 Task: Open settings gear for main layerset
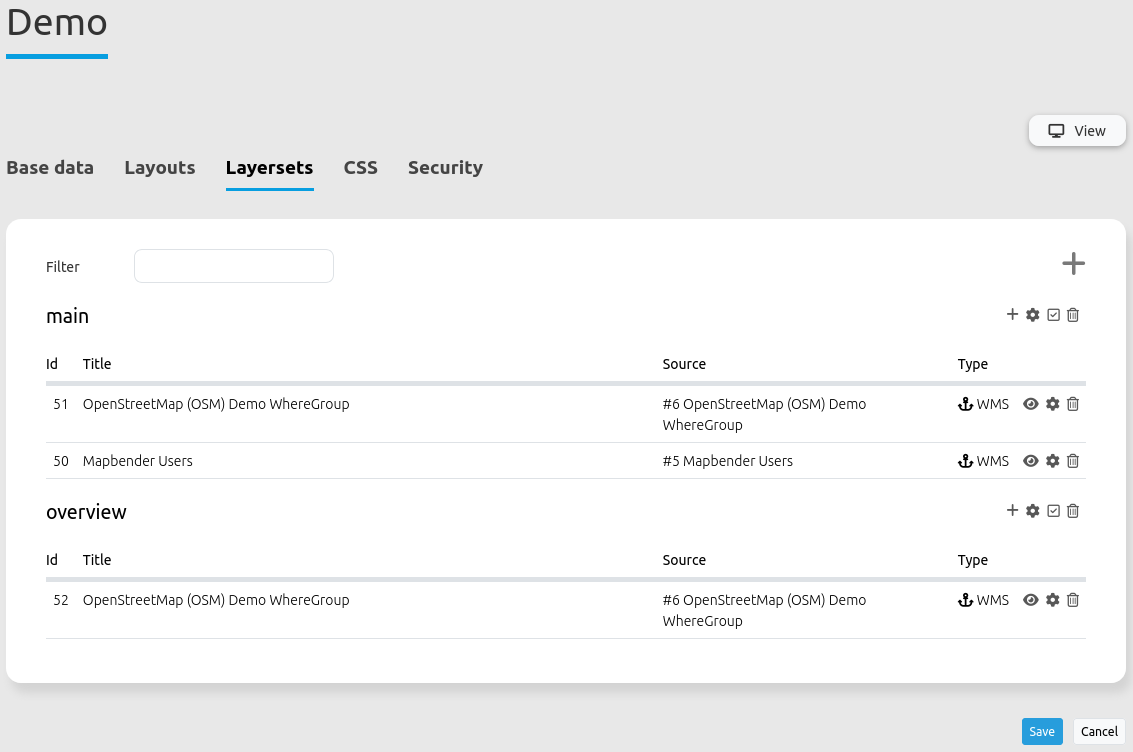pyautogui.click(x=1033, y=315)
